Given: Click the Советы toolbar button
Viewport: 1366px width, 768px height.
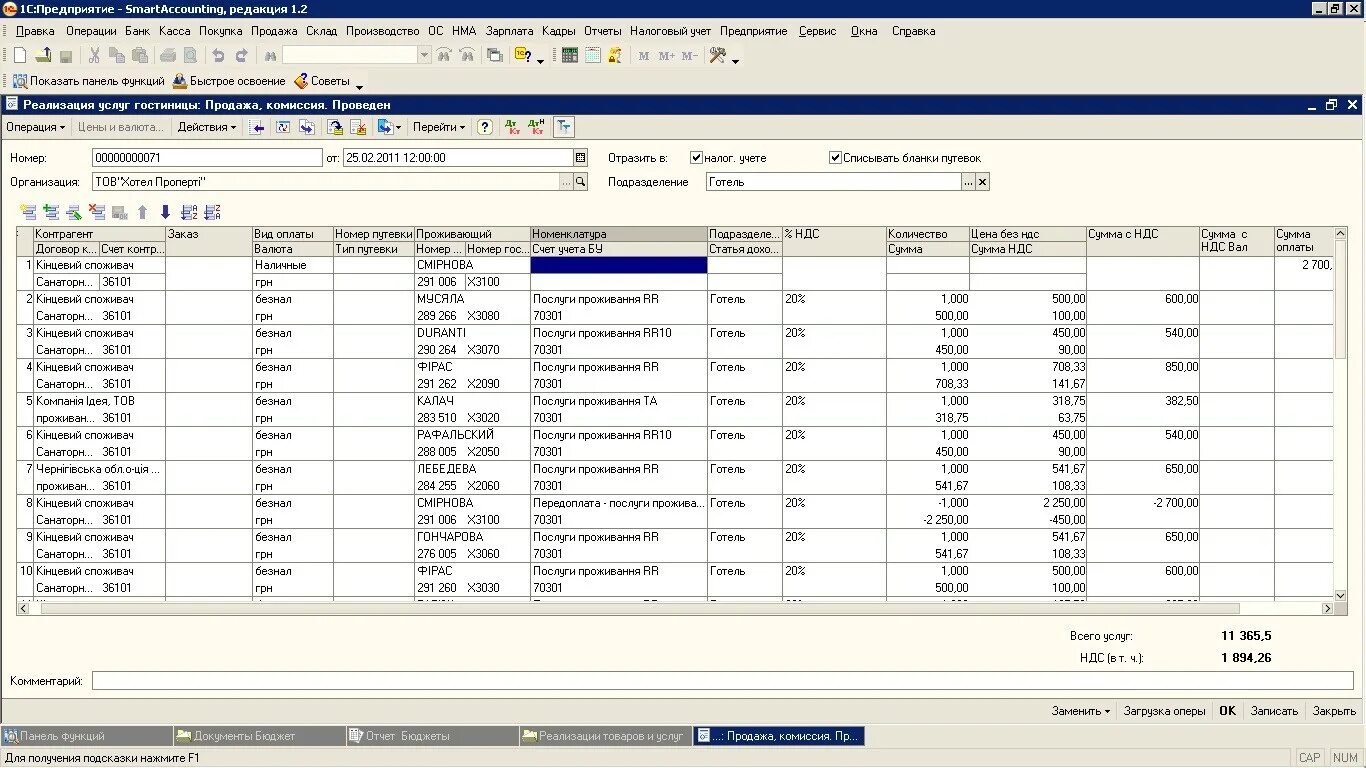Looking at the screenshot, I should coord(322,81).
